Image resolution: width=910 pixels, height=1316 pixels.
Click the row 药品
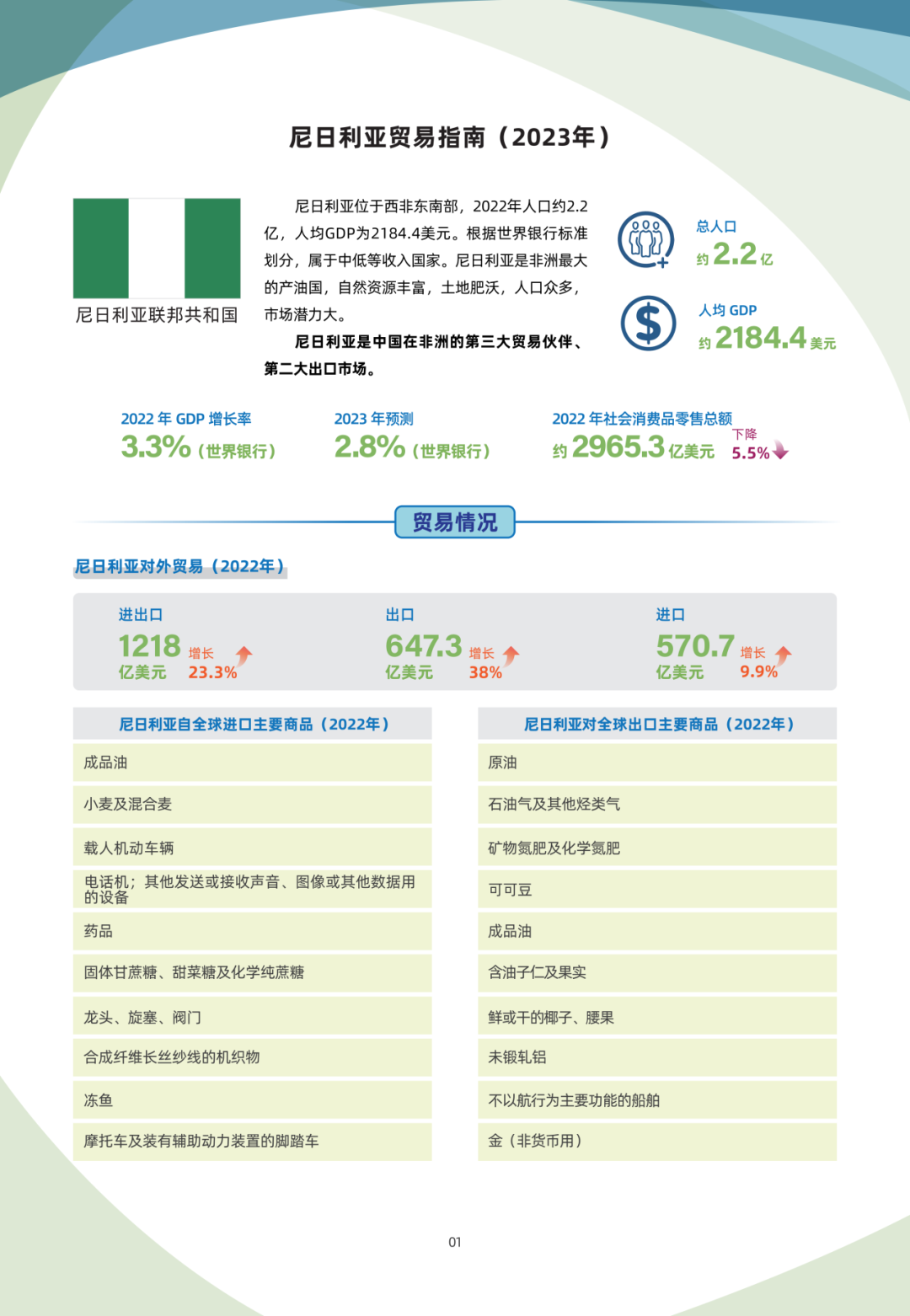[253, 931]
